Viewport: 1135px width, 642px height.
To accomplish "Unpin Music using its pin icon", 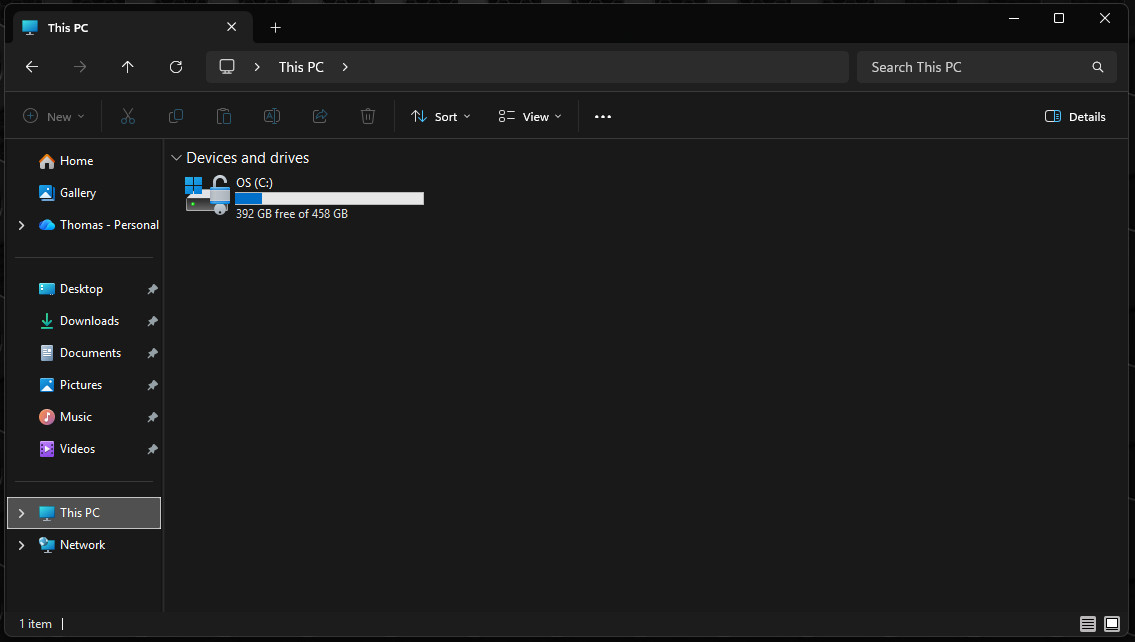I will 152,417.
